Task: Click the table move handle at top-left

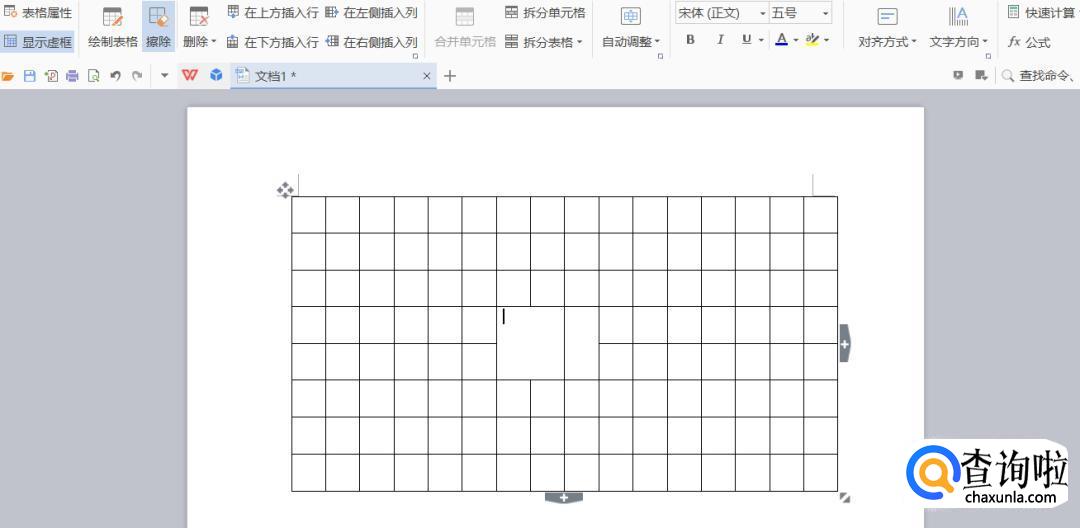Action: pyautogui.click(x=285, y=190)
